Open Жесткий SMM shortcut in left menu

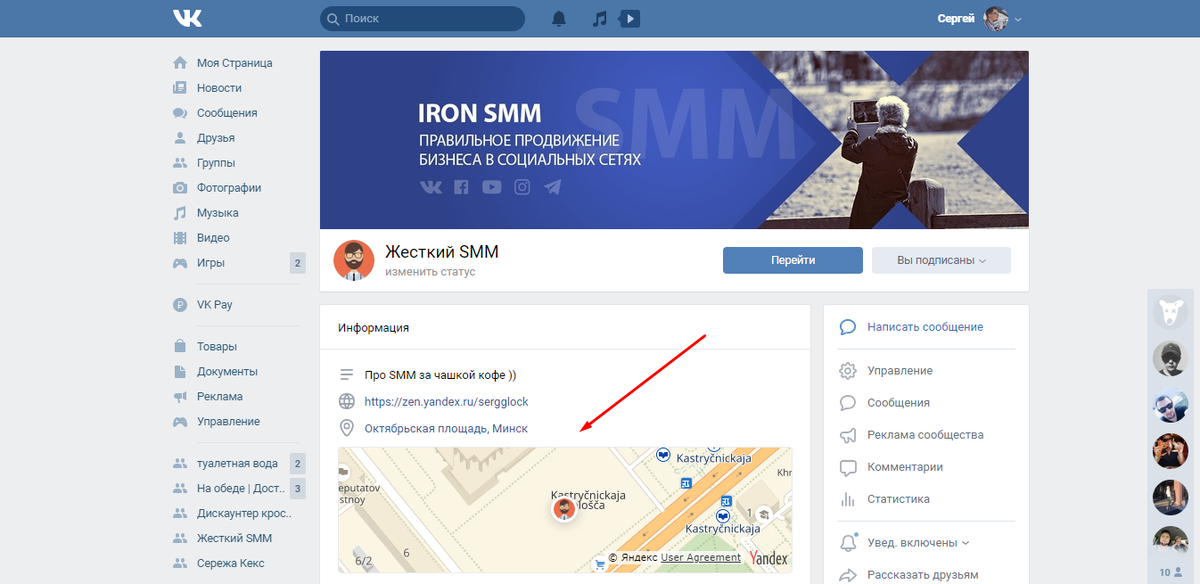pyautogui.click(x=234, y=538)
